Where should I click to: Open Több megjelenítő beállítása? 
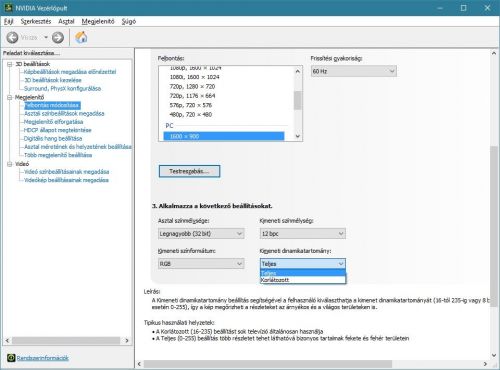(x=58, y=155)
